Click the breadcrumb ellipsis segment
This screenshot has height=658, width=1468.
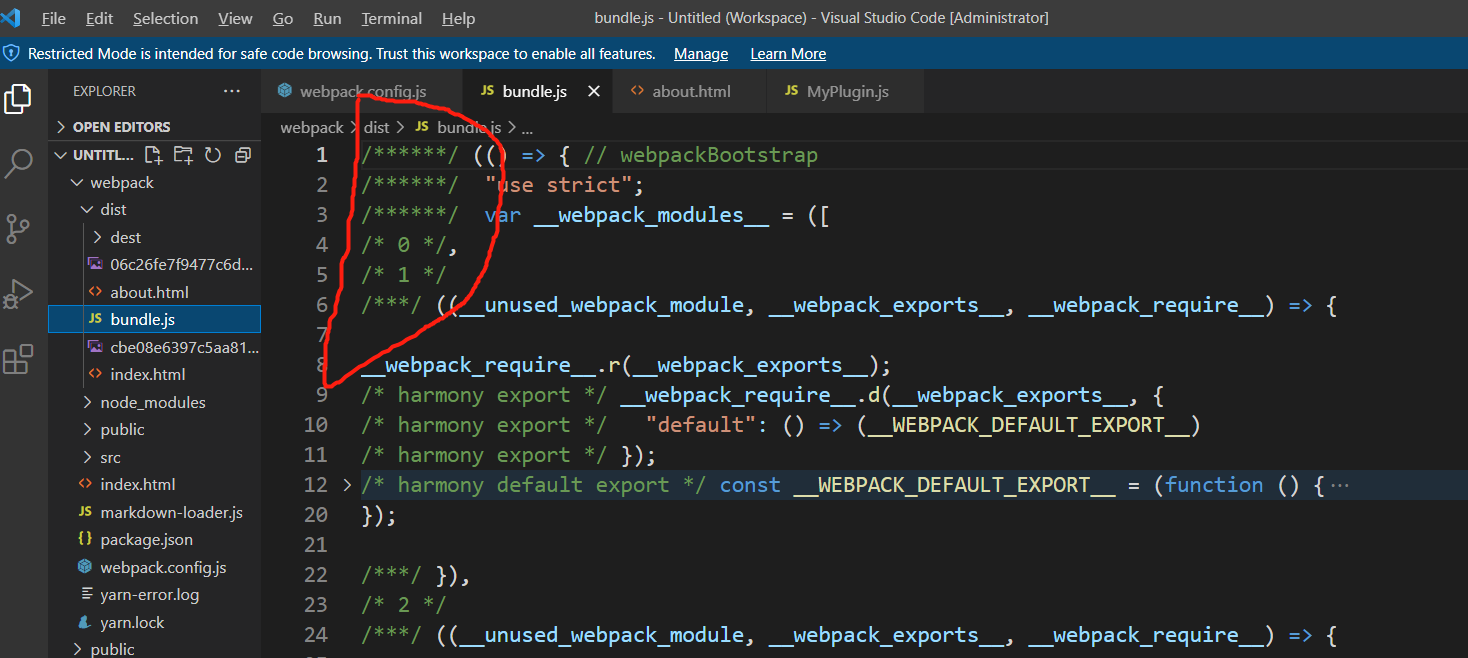[527, 128]
